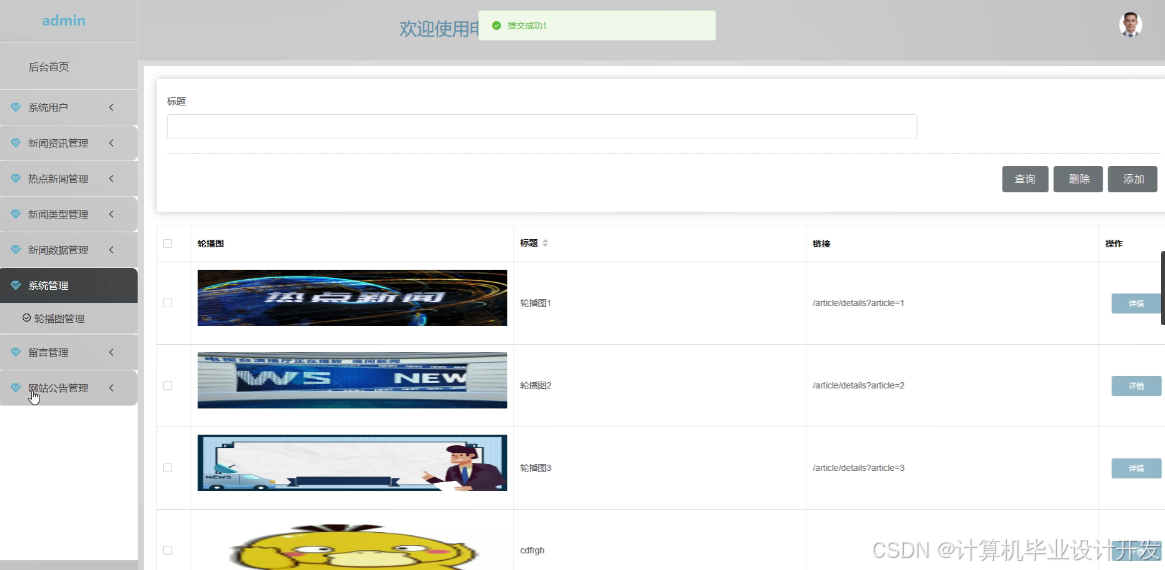1165x570 pixels.
Task: Click the title cell 轮播图2
Action: pyautogui.click(x=536, y=386)
